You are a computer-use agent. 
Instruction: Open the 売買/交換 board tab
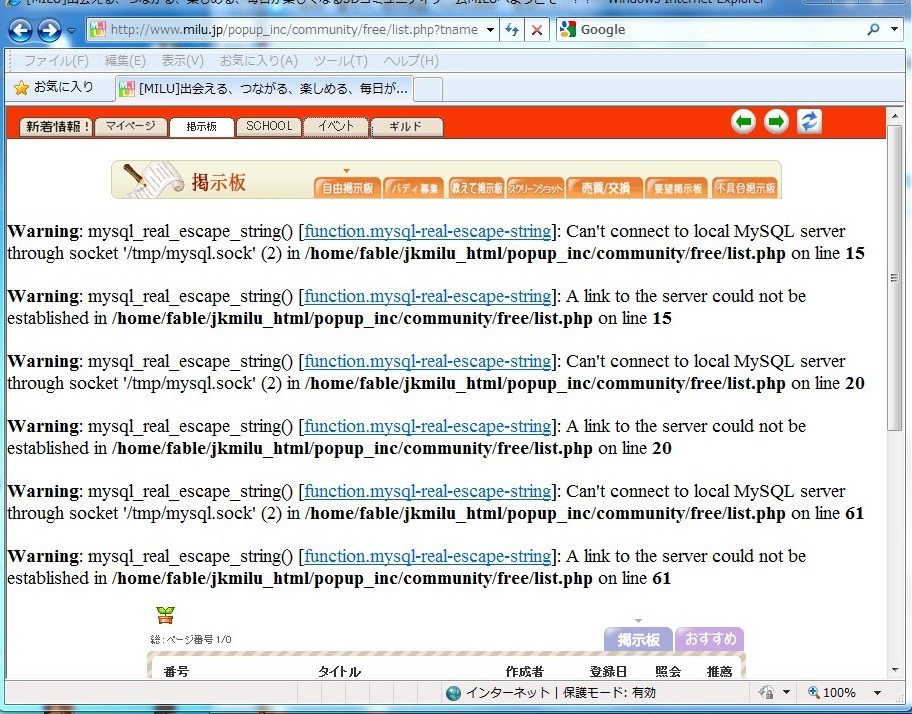coord(604,187)
